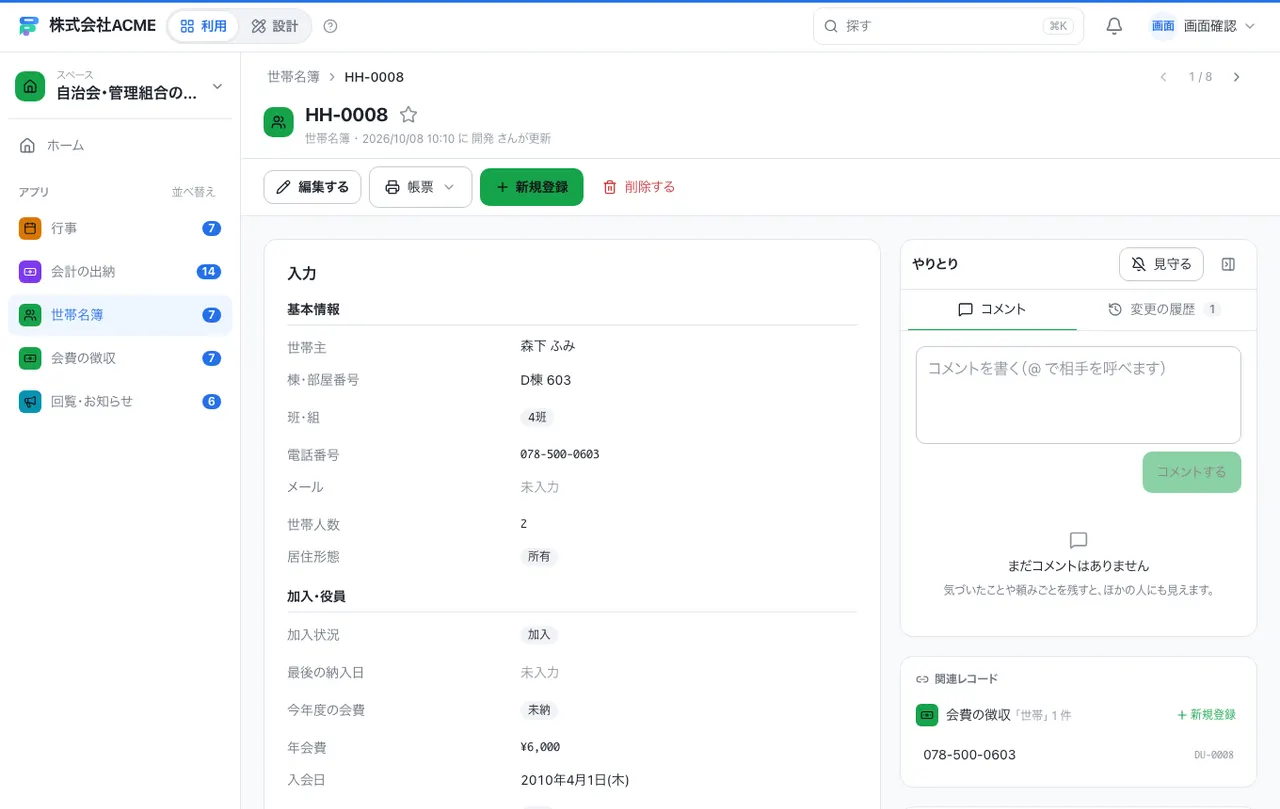Viewport: 1280px width, 809px height.
Task: Click the green space home icon
Action: 30,86
